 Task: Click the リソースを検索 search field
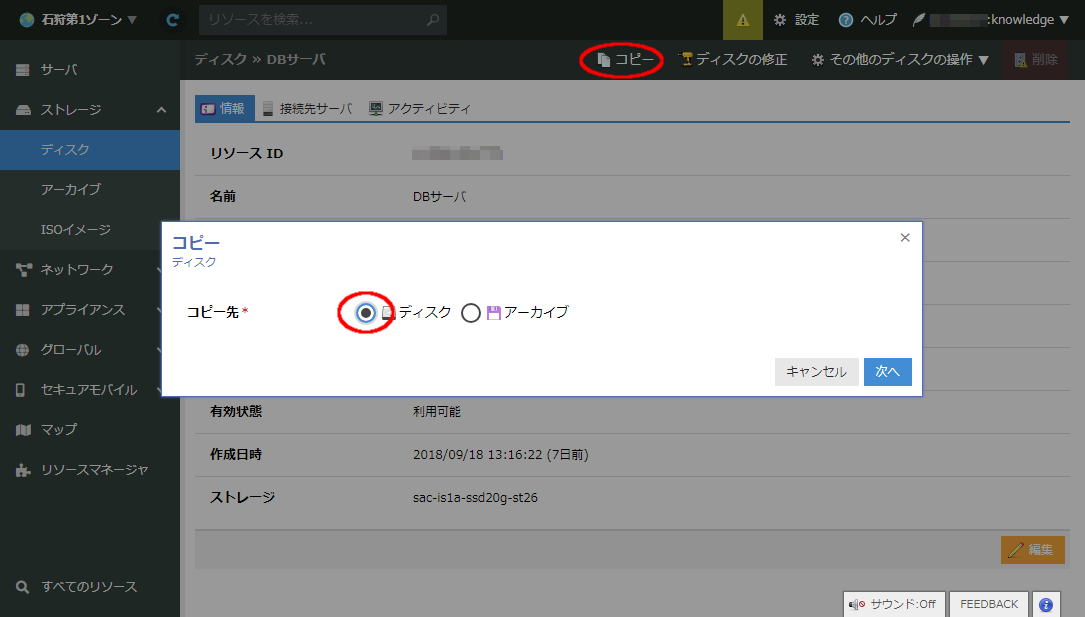tap(312, 20)
